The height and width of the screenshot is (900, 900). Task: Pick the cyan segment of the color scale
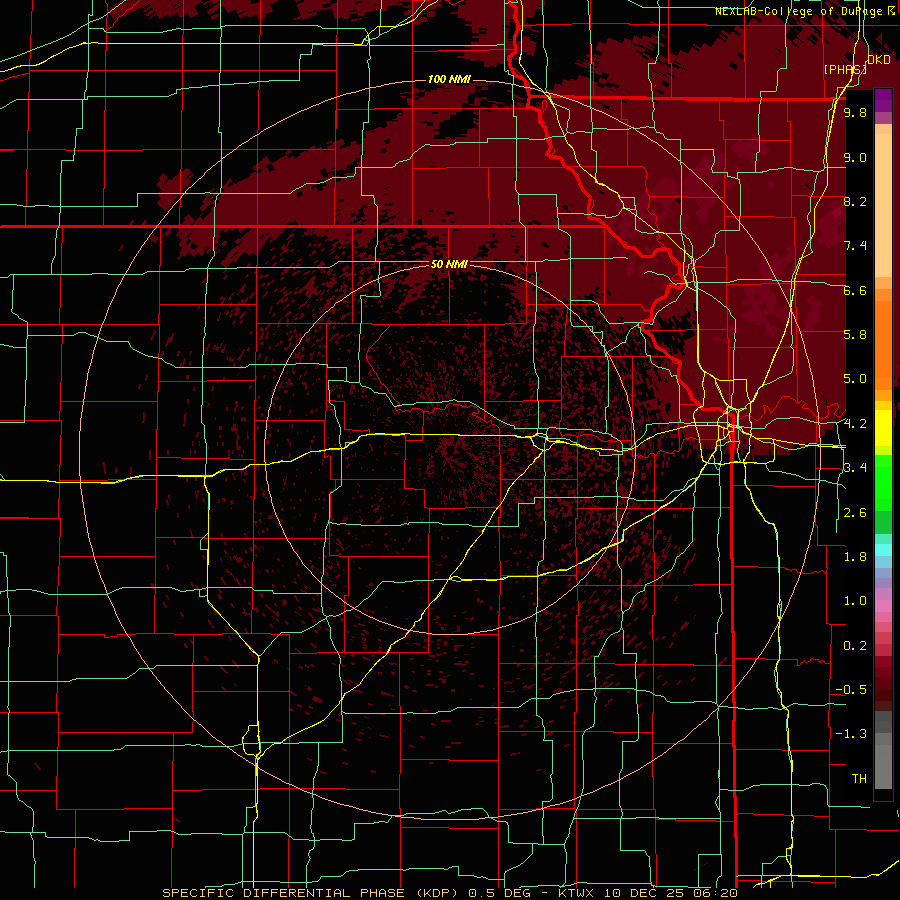tap(883, 550)
